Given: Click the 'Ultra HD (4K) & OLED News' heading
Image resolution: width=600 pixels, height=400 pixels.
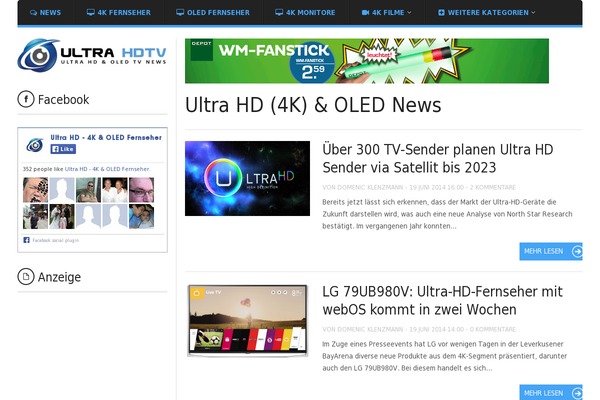Looking at the screenshot, I should 313,105.
